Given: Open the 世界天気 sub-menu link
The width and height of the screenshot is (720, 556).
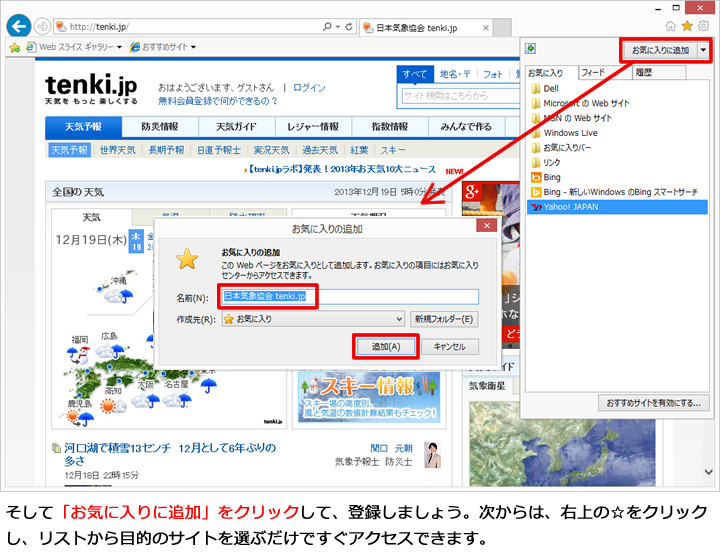Looking at the screenshot, I should [118, 150].
